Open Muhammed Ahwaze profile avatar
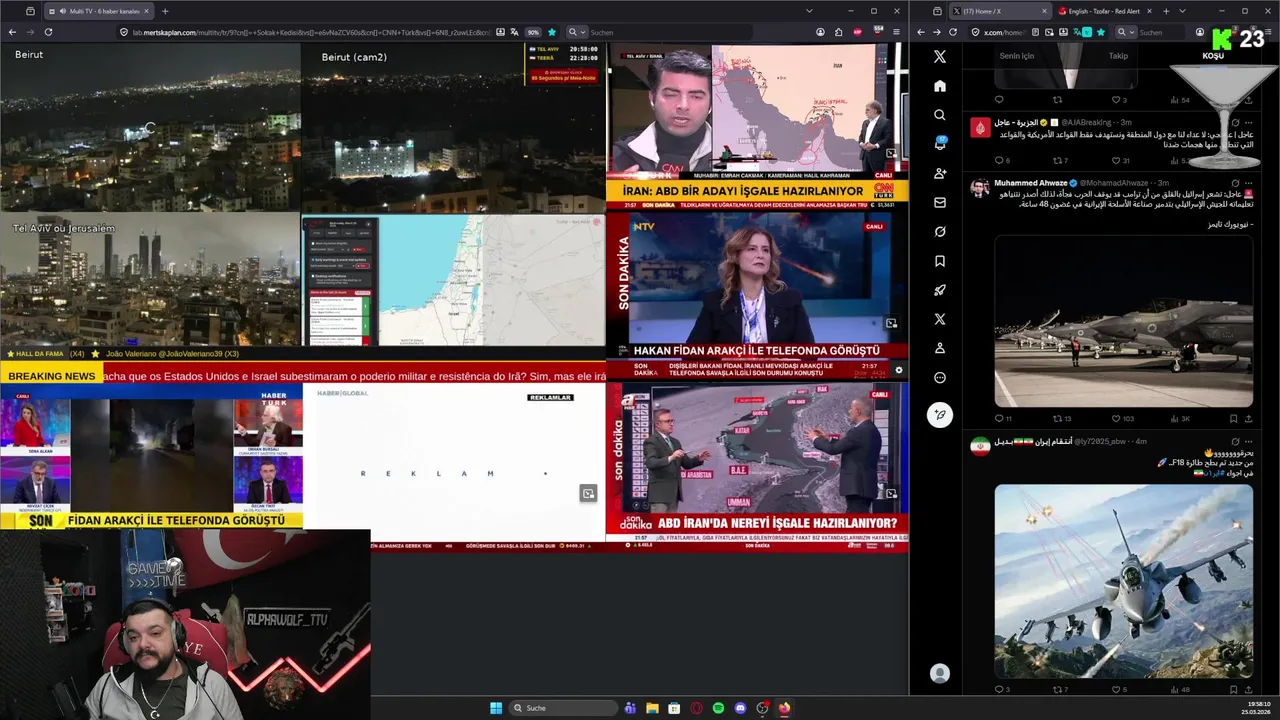The width and height of the screenshot is (1280, 720). tap(980, 188)
